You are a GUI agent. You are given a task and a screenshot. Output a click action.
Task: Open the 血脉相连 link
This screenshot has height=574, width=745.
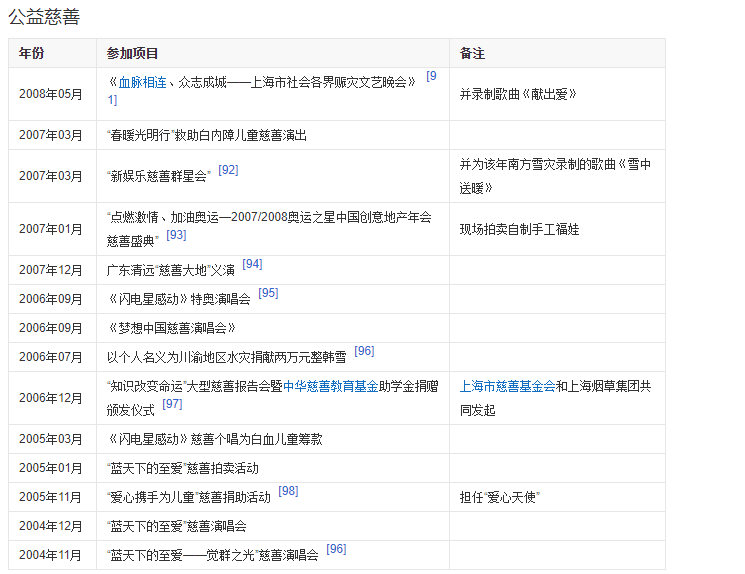click(x=142, y=83)
